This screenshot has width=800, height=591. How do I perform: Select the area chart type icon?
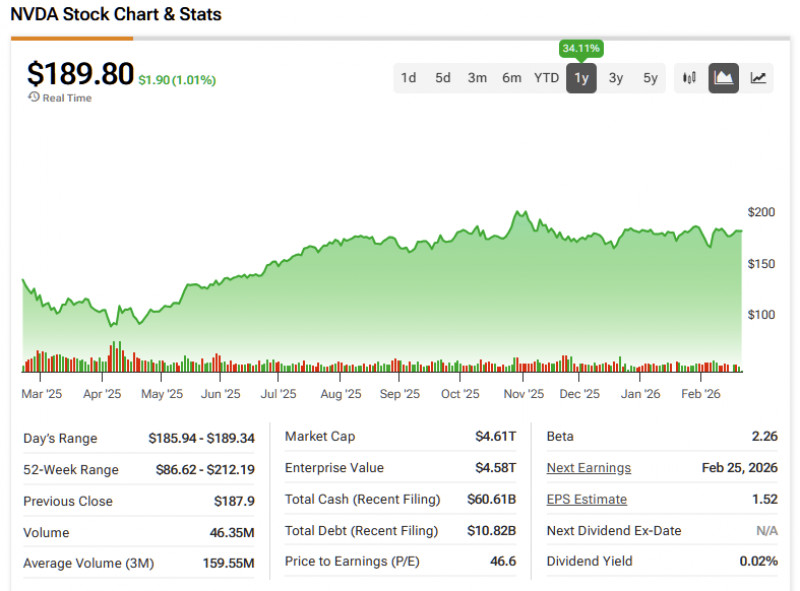(723, 78)
